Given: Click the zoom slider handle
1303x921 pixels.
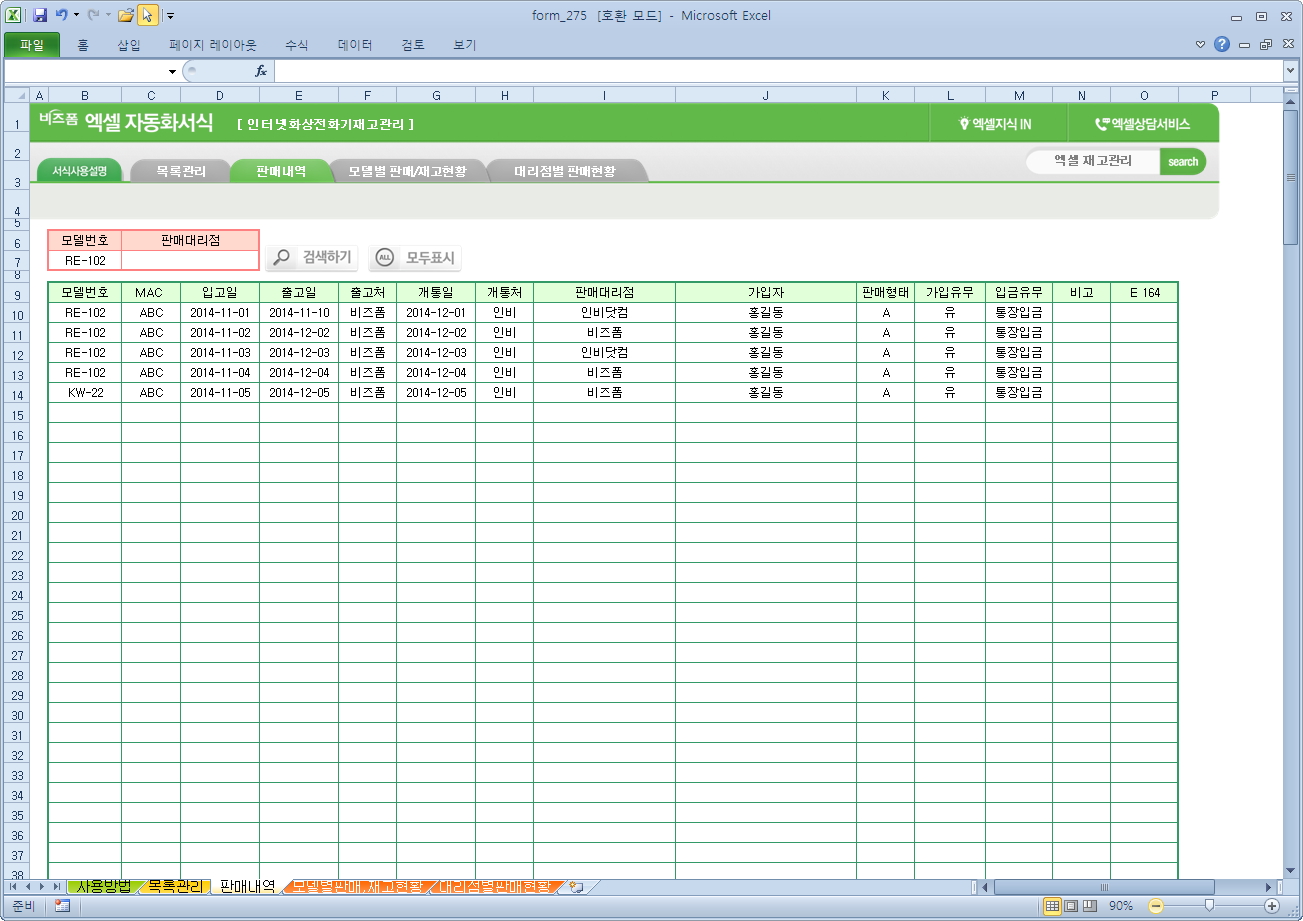Looking at the screenshot, I should pos(1209,906).
